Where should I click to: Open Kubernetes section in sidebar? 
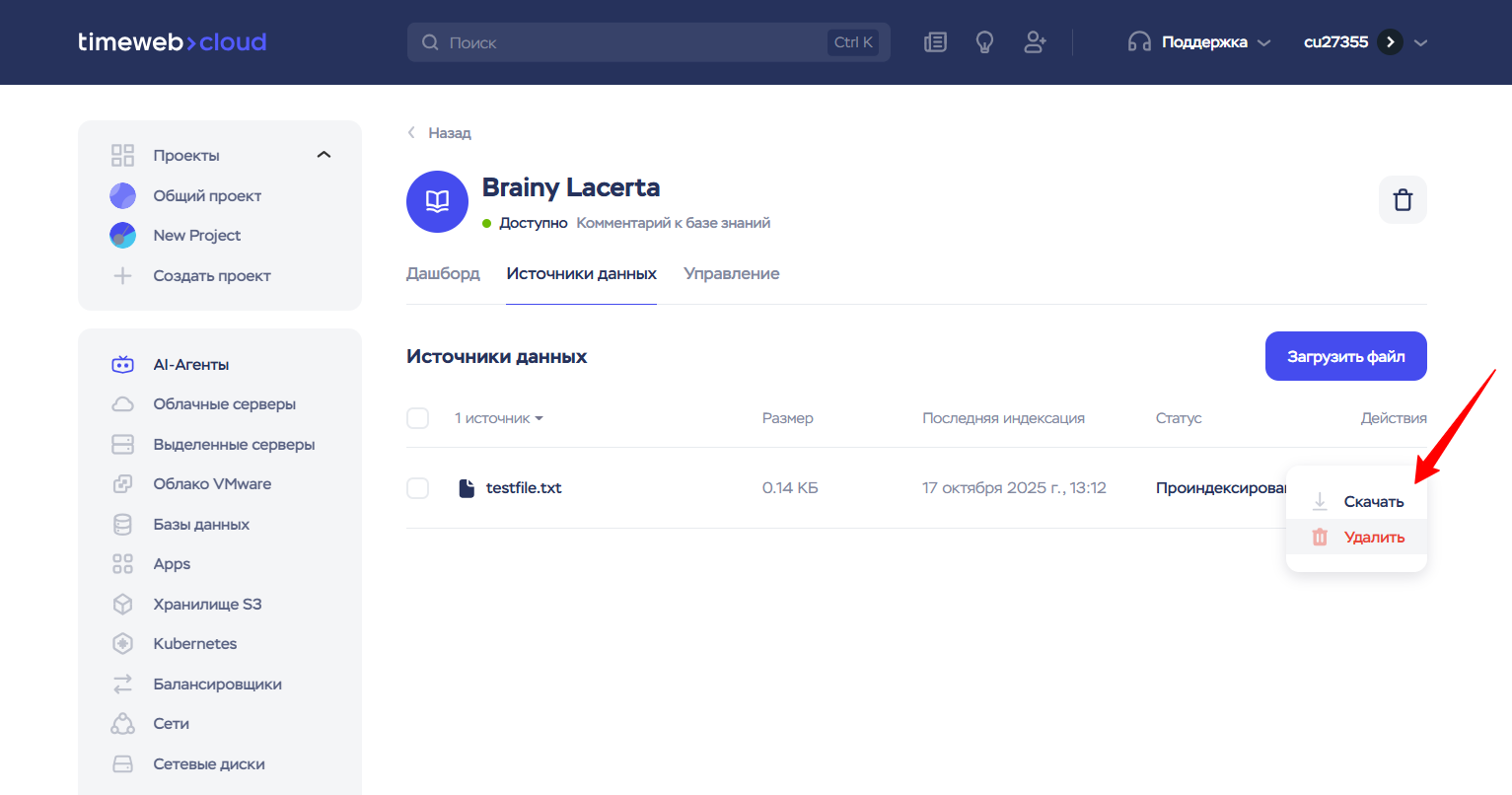coord(194,644)
